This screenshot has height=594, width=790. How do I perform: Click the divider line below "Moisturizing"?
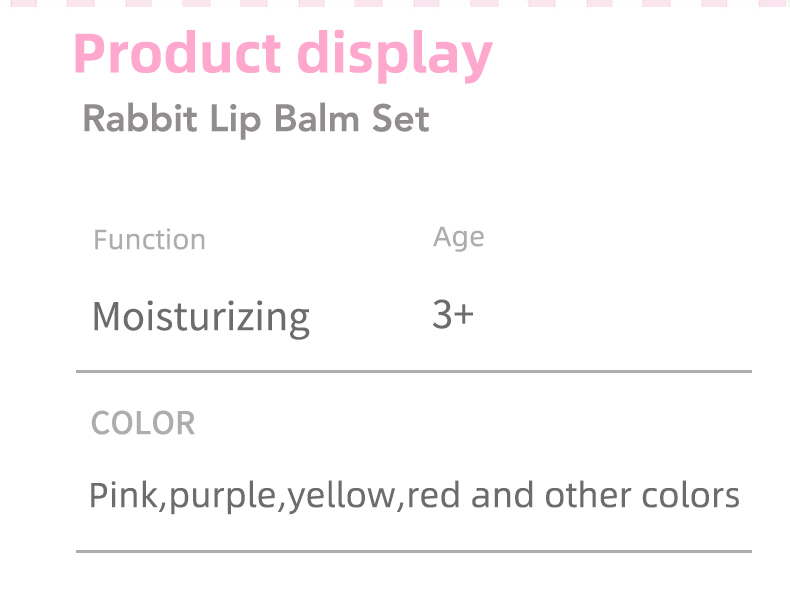[413, 371]
